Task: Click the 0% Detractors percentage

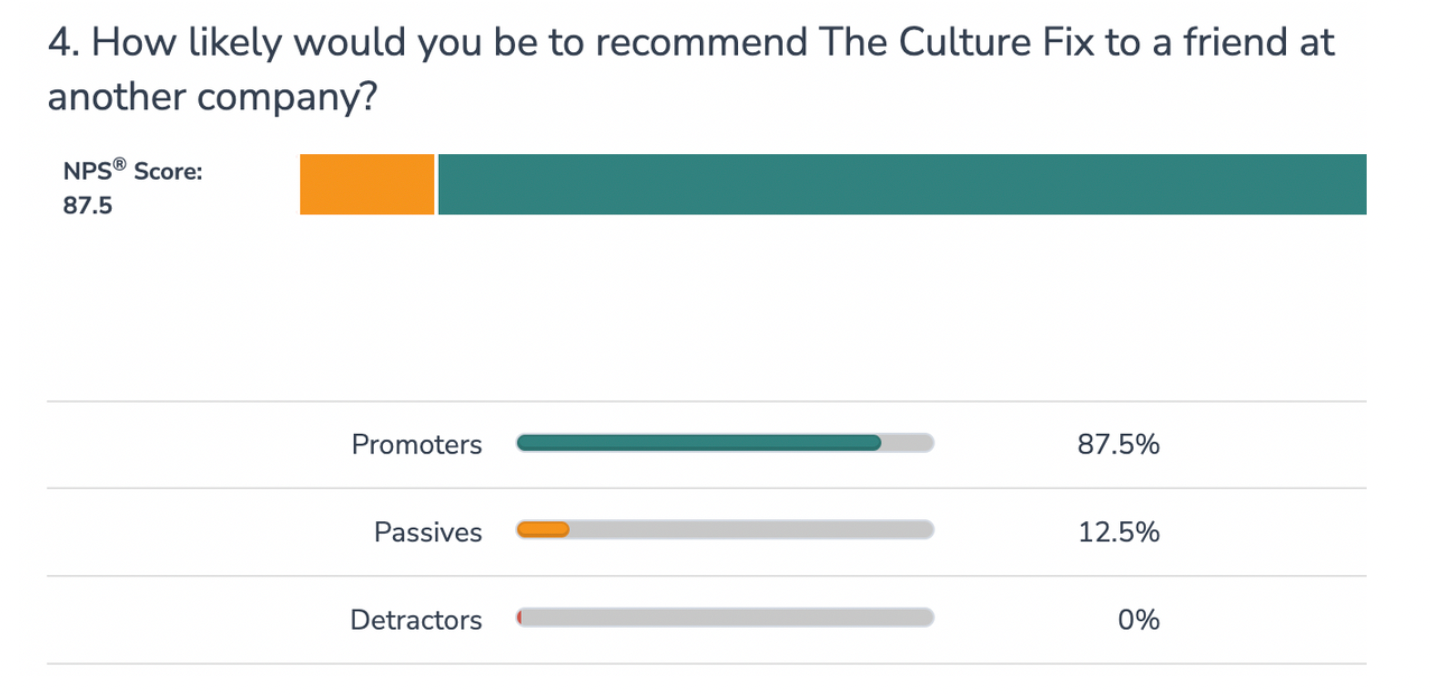Action: [1139, 620]
